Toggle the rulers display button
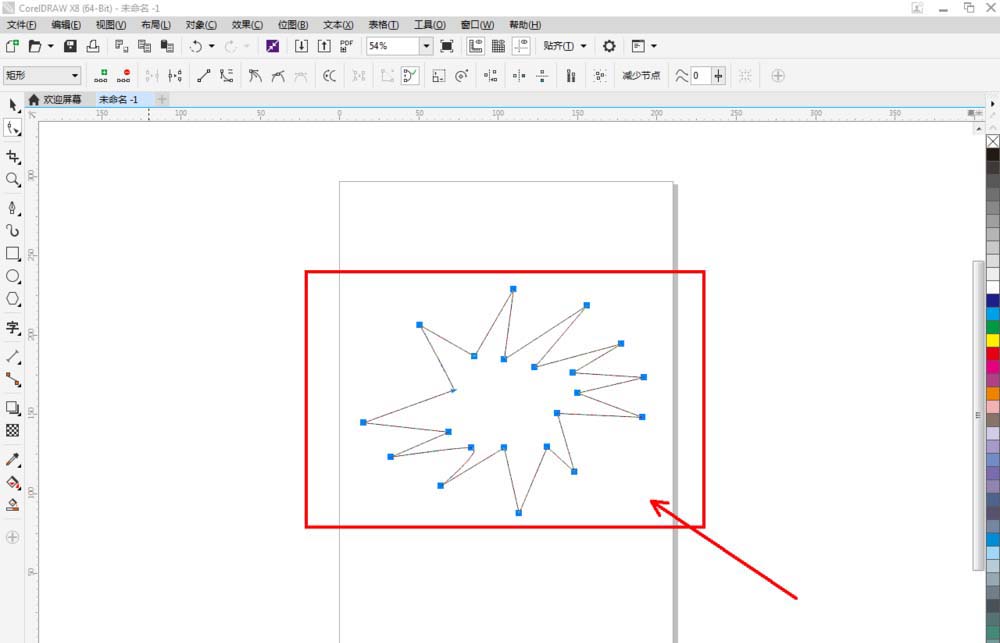The width and height of the screenshot is (1000, 643). [x=475, y=46]
